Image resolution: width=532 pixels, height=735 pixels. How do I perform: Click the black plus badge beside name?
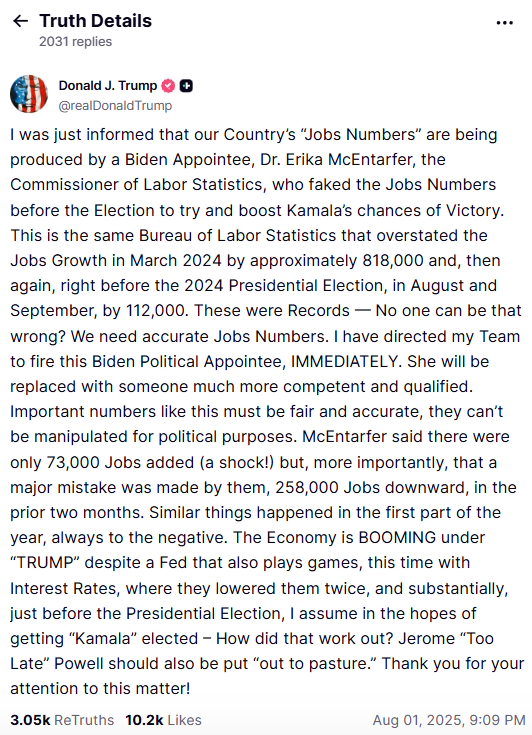pos(187,86)
